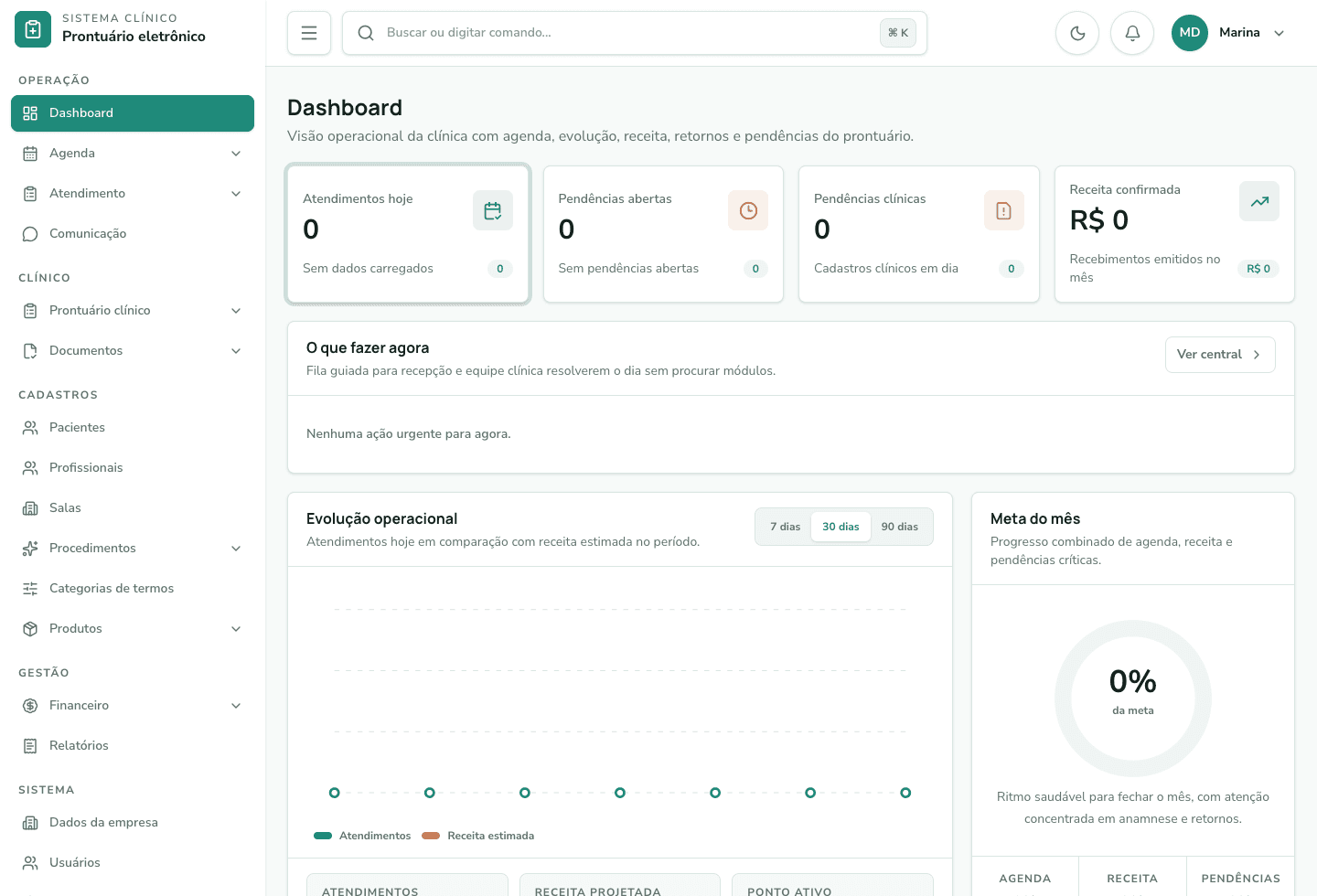
Task: Click the search magnifier icon
Action: pos(366,33)
